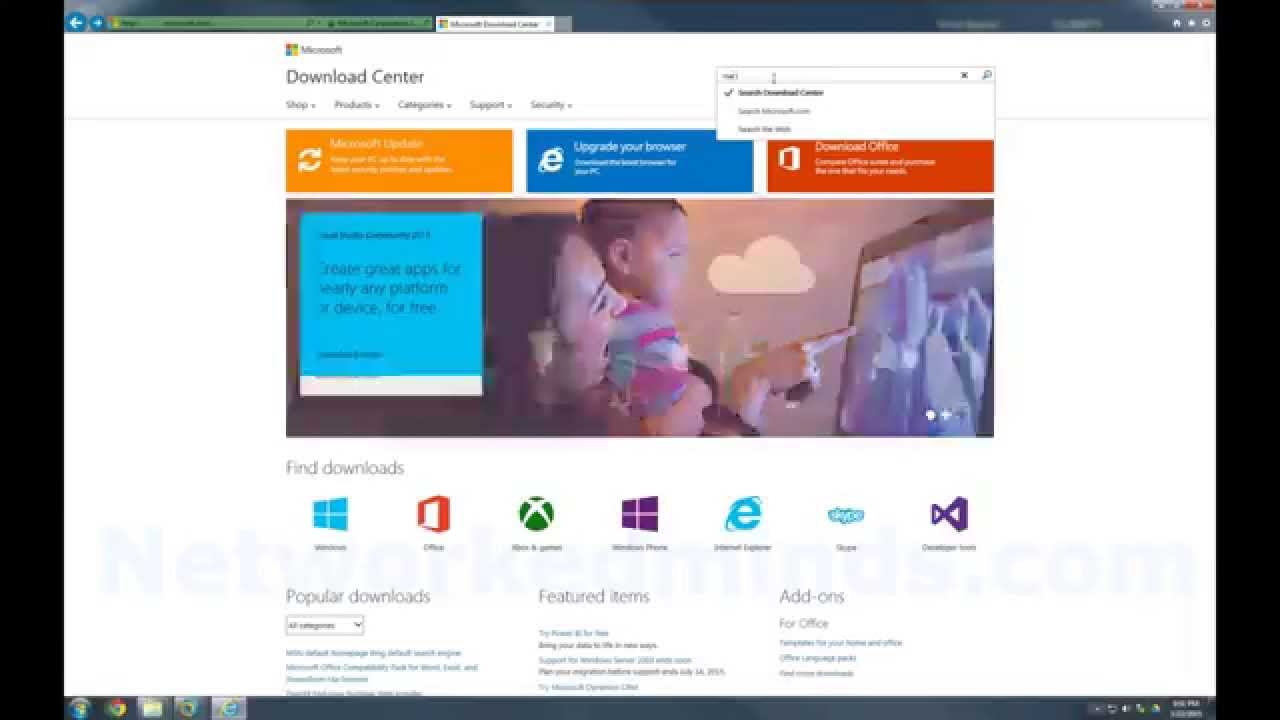Open Internet Explorer downloads icon
Image resolution: width=1280 pixels, height=720 pixels.
(x=743, y=514)
